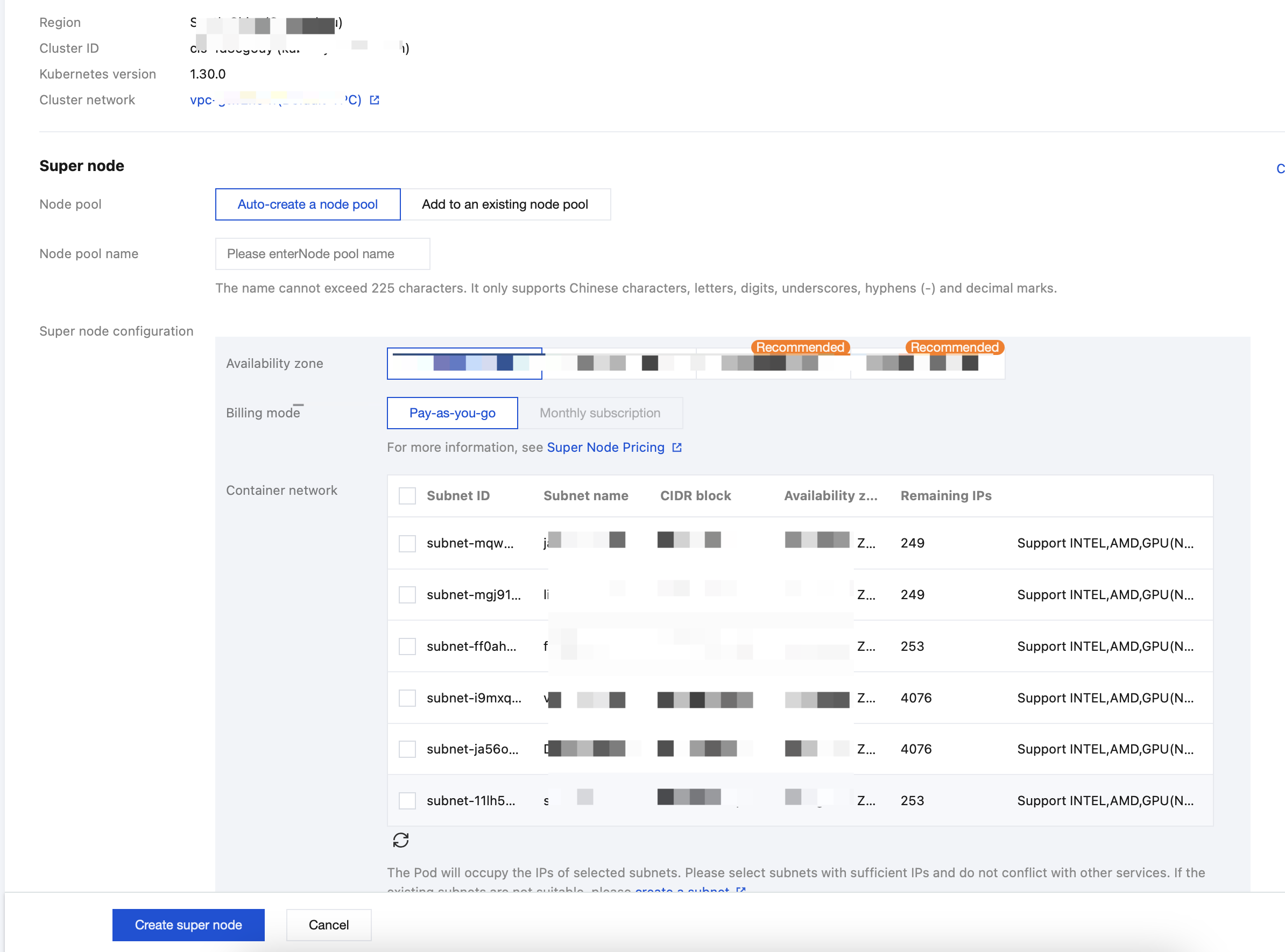Select Pay-as-you-go billing mode
Screen dimensions: 1285x952
point(452,413)
